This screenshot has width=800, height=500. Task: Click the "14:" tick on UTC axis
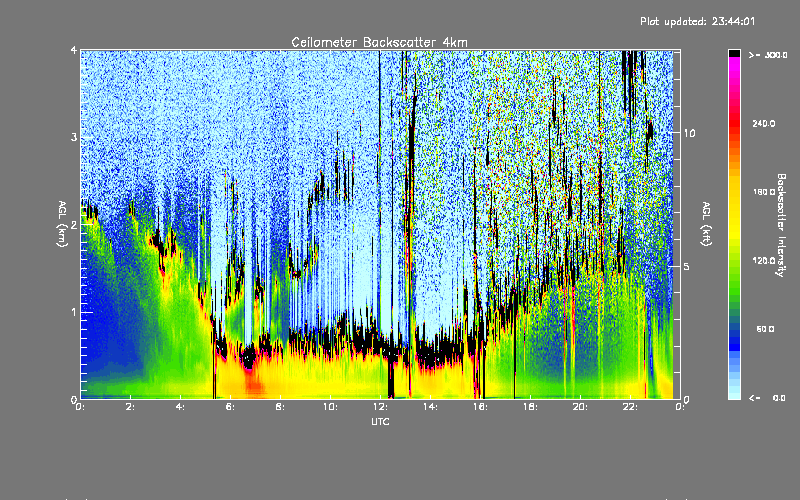430,407
